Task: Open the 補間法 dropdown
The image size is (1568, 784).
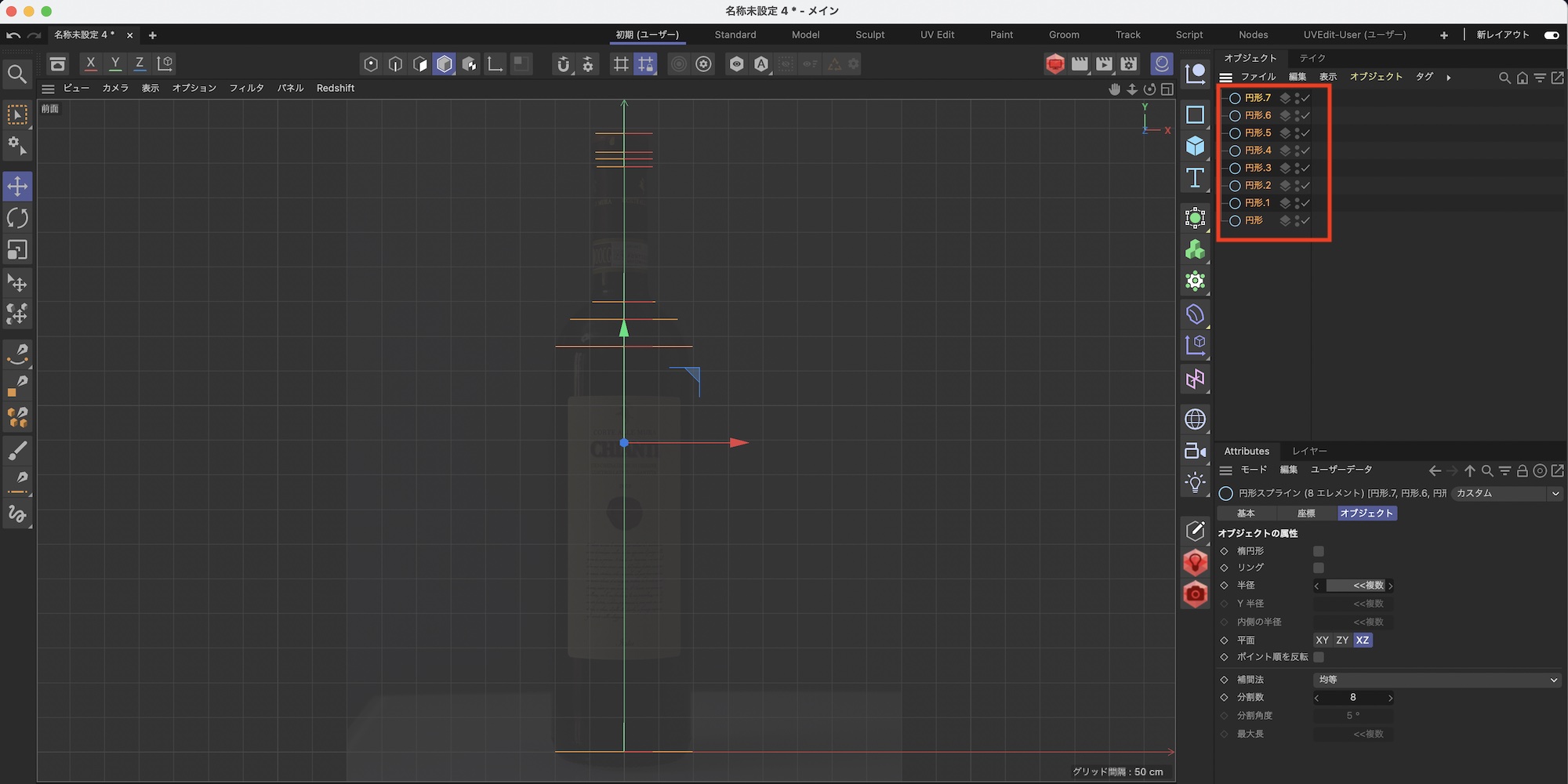Action: [1438, 680]
